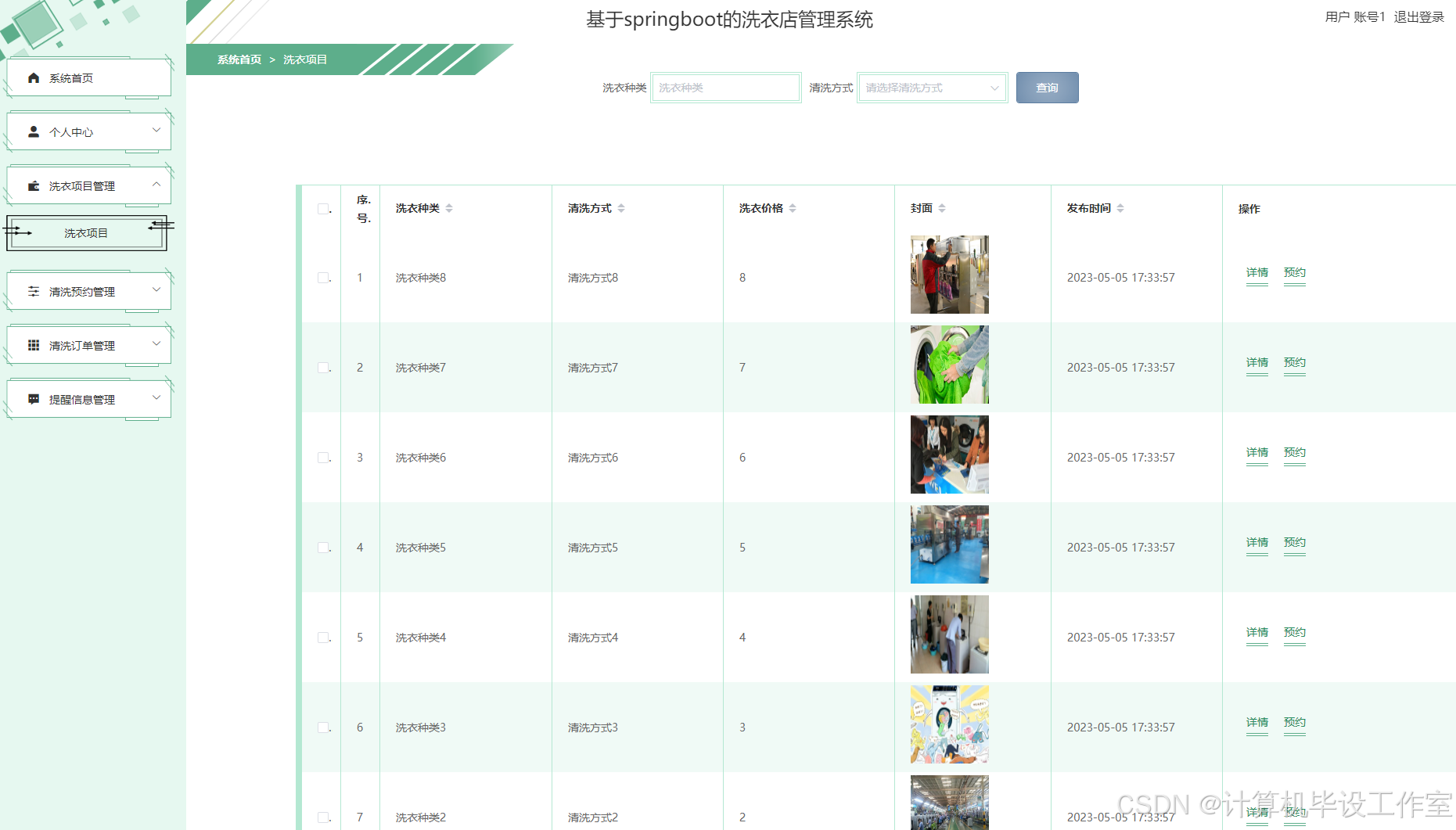Click 系统首页 in the breadcrumb
Image resolution: width=1456 pixels, height=830 pixels.
point(239,59)
